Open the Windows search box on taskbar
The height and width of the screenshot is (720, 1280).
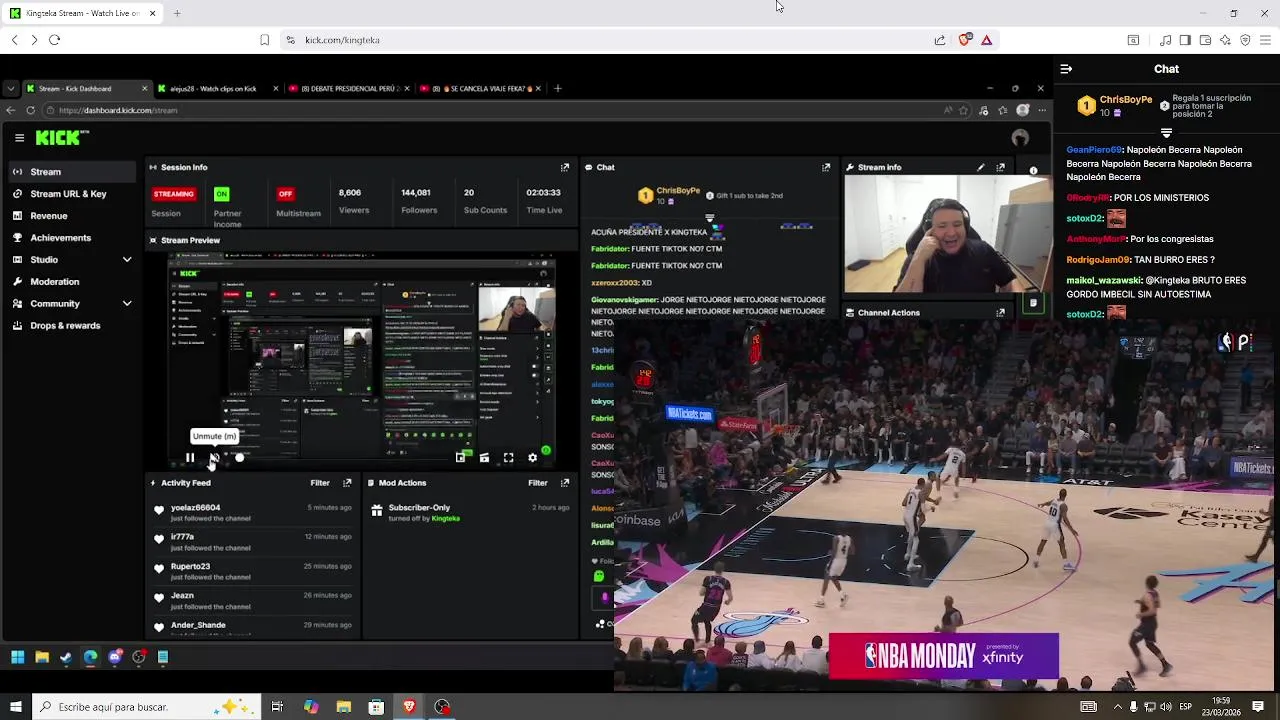(146, 707)
